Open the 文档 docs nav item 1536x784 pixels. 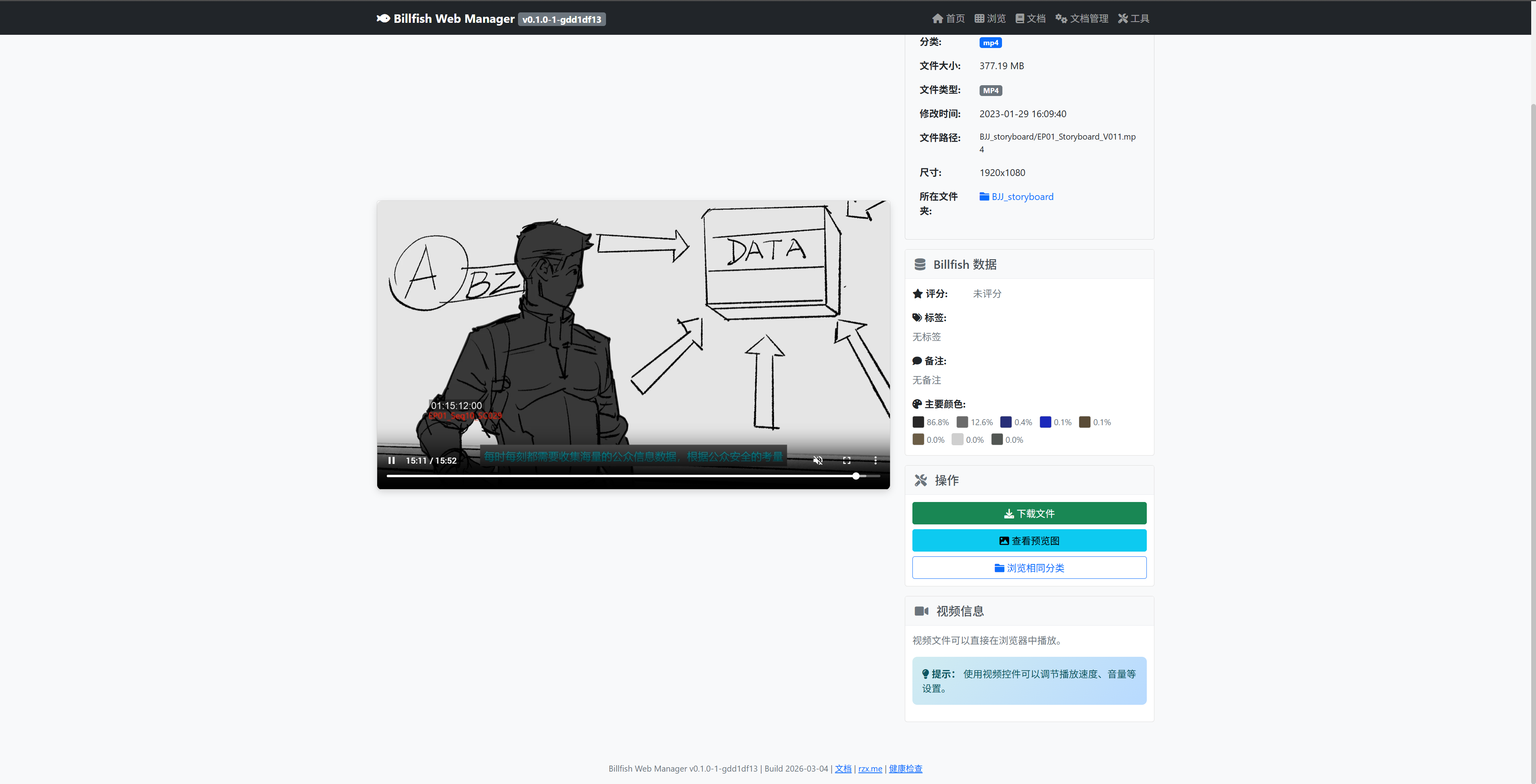pyautogui.click(x=1030, y=18)
